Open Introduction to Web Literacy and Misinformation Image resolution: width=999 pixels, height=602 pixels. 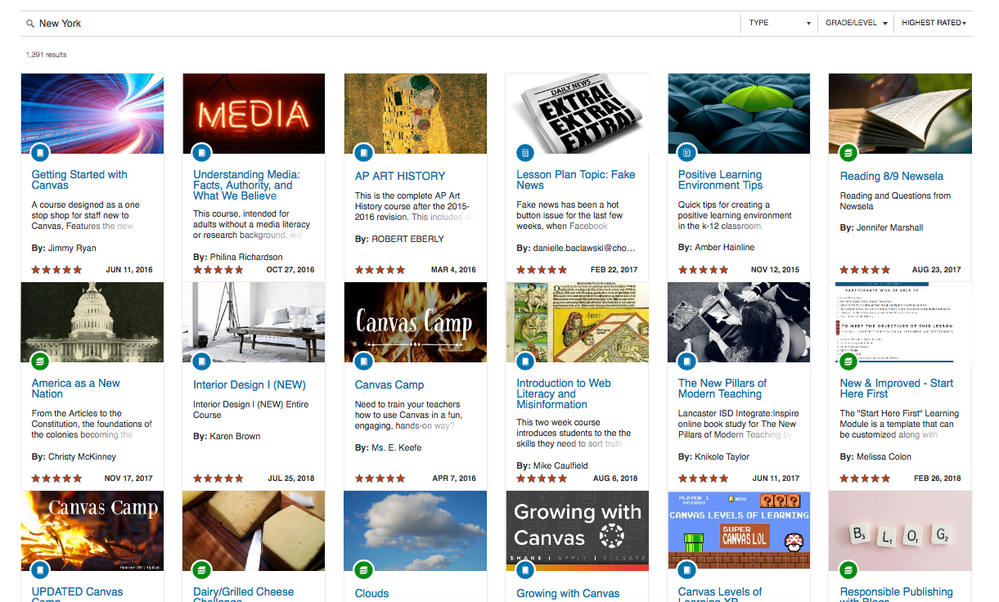564,394
